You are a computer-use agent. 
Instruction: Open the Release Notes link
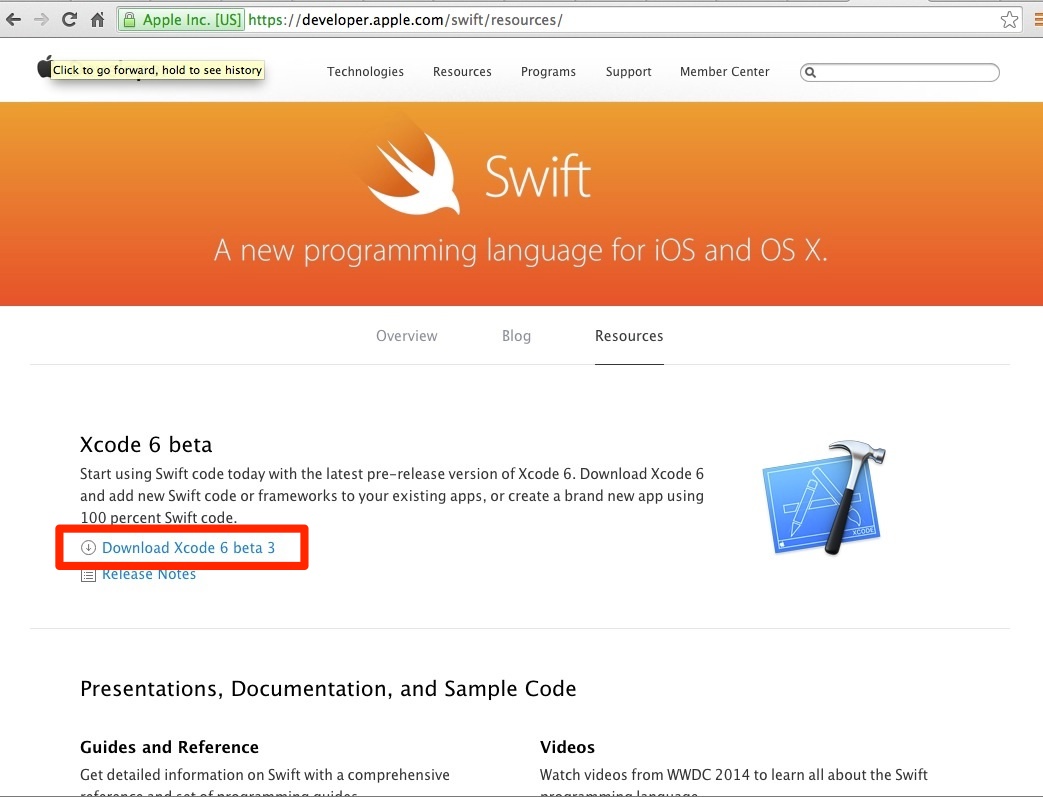point(149,575)
